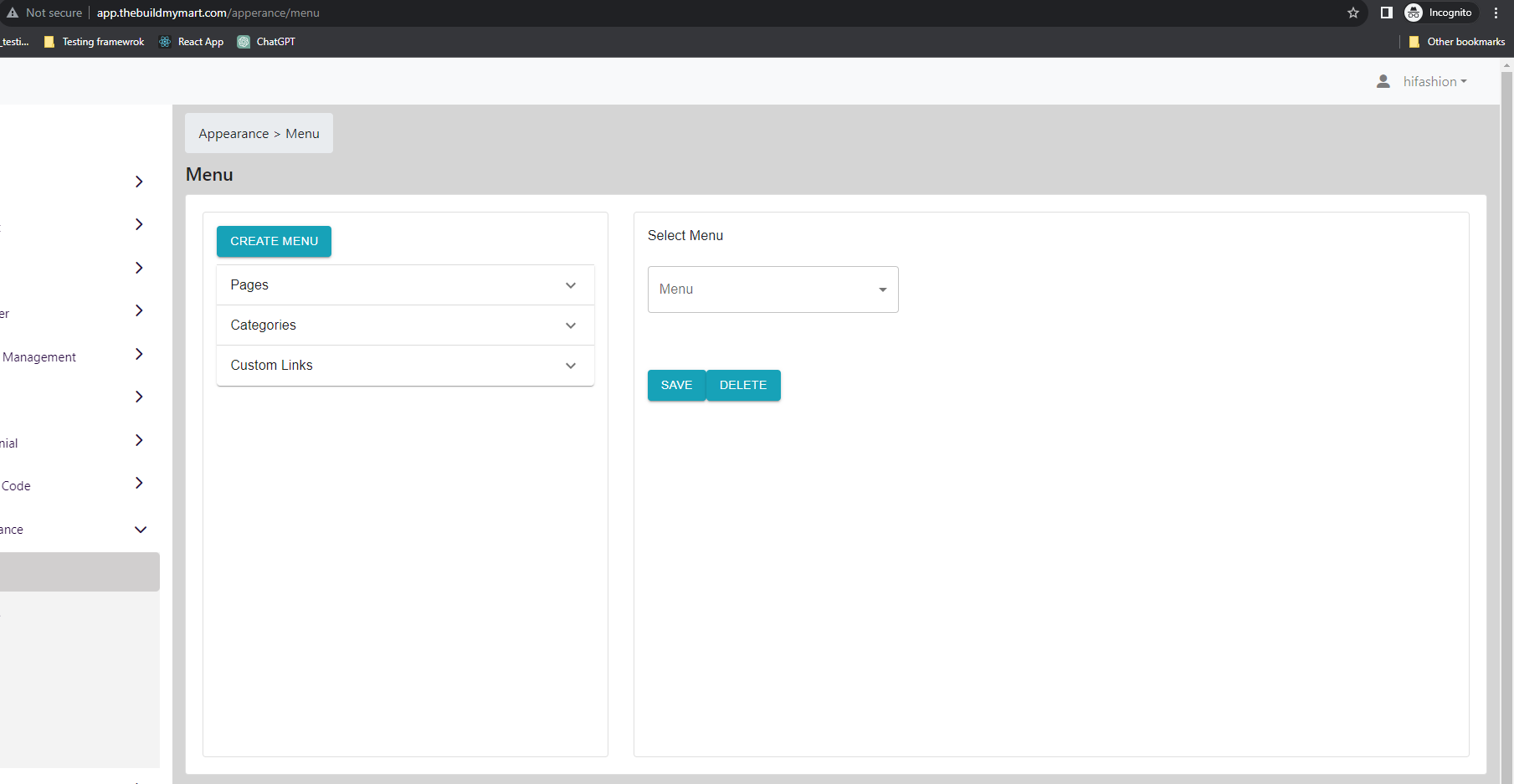Click the Custom Links accordion label

pyautogui.click(x=271, y=366)
